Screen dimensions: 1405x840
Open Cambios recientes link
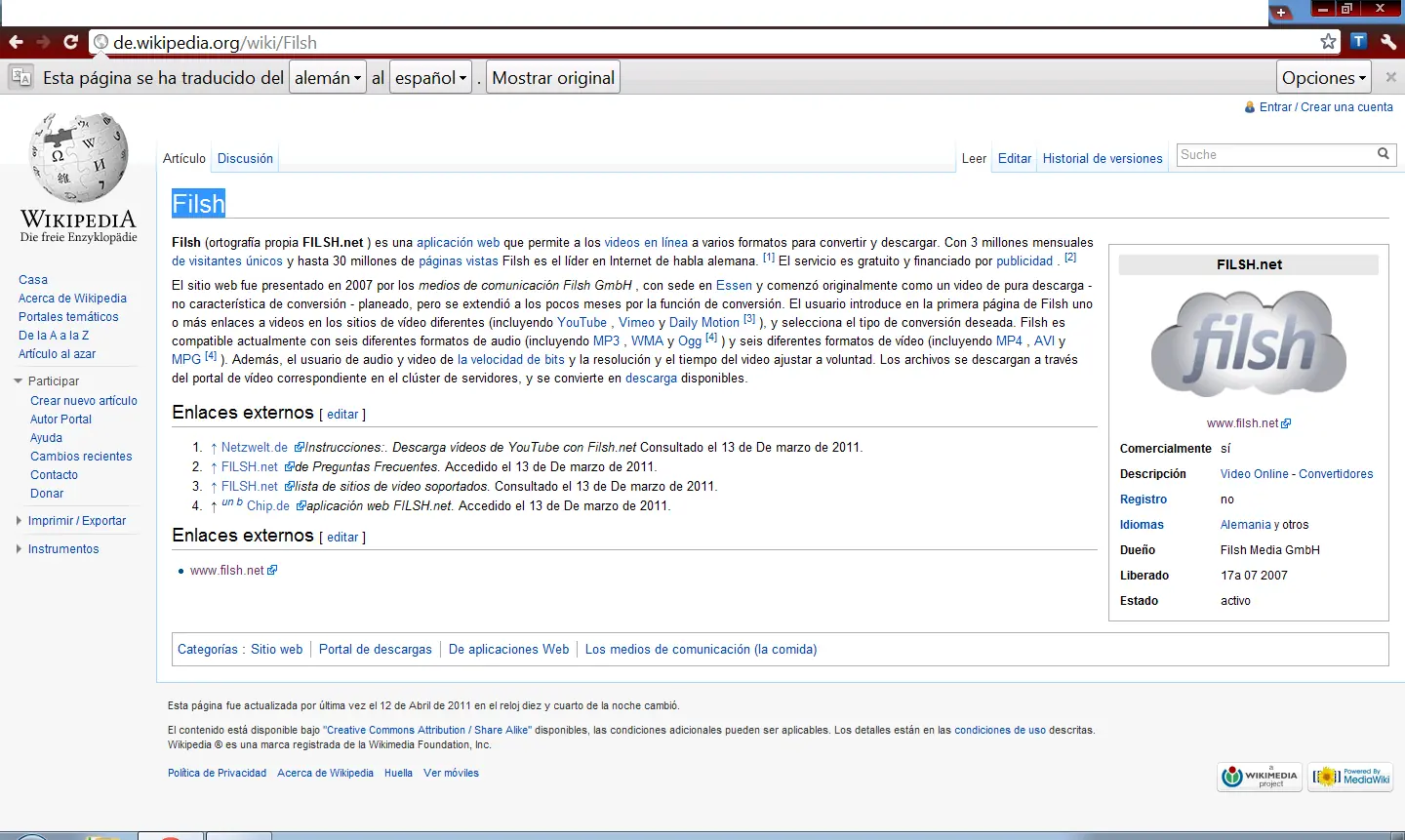point(81,457)
